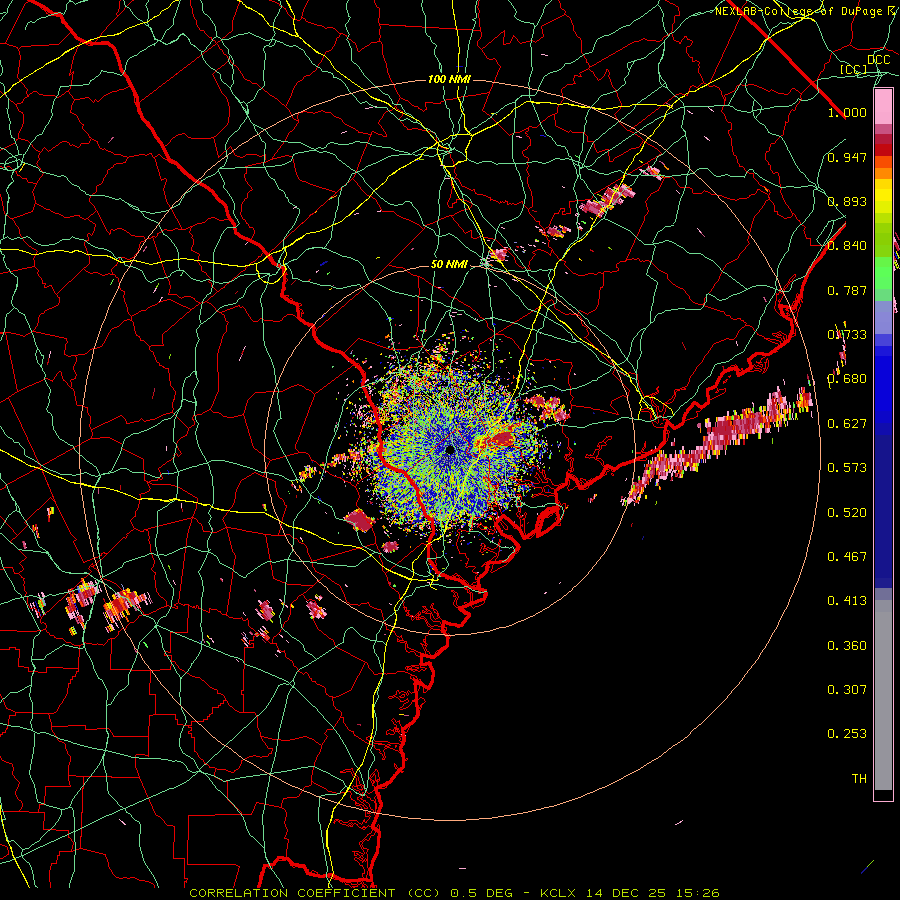The image size is (900, 900).
Task: Click the 0.947 value on the scale
Action: (x=847, y=157)
